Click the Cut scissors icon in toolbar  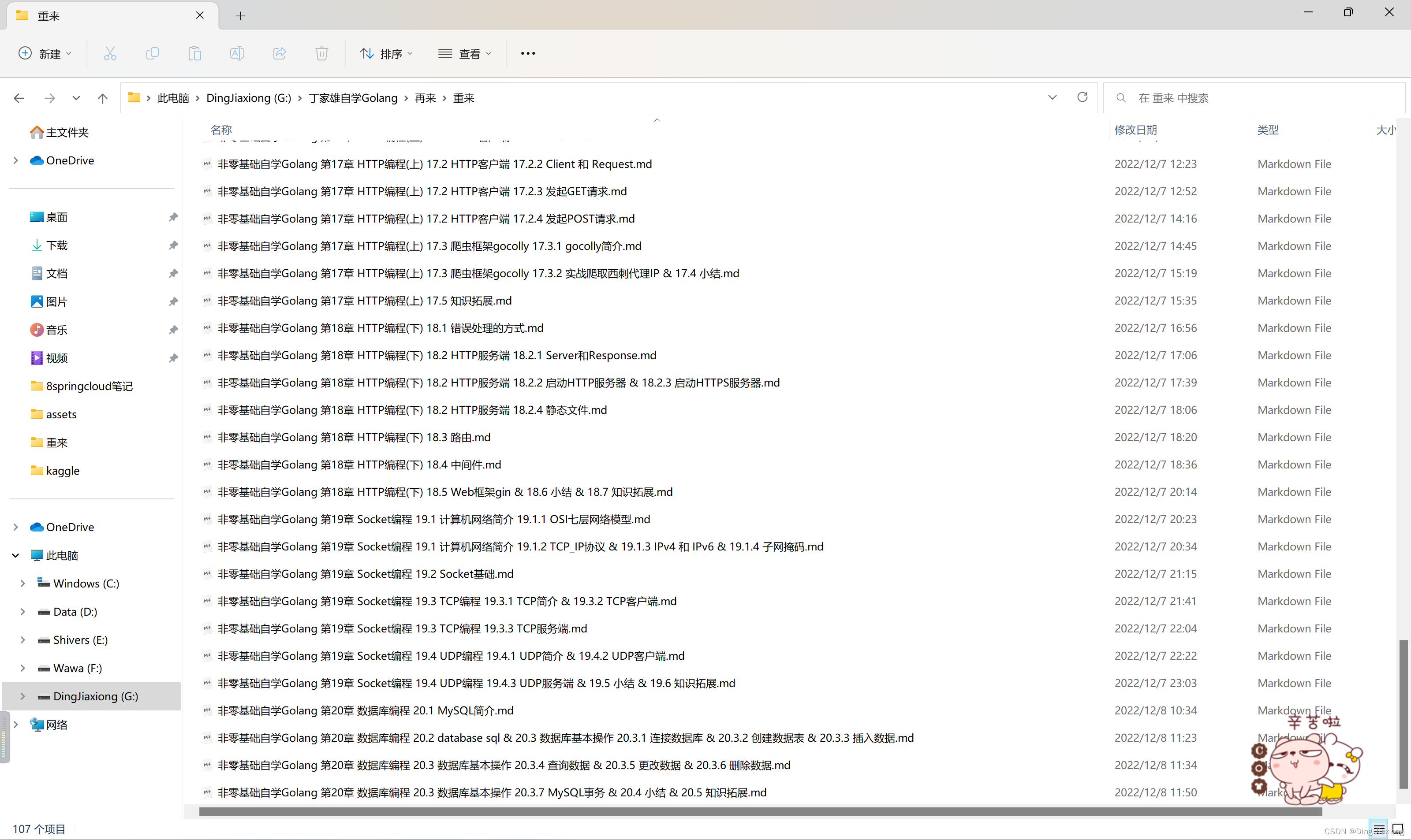pyautogui.click(x=110, y=53)
